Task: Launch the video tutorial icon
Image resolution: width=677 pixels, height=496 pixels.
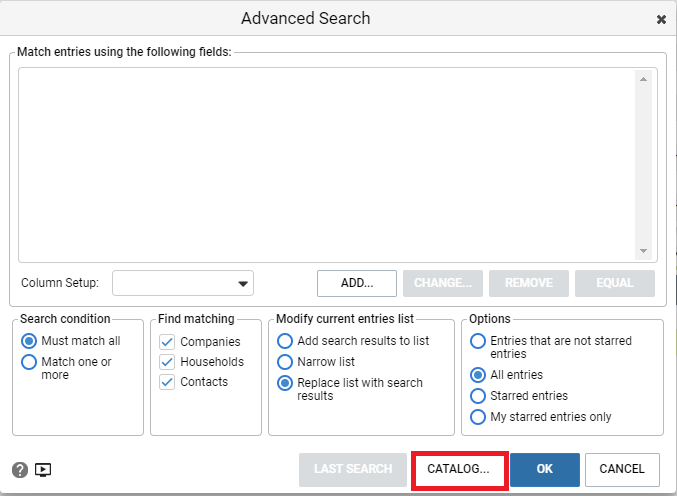Action: [43, 470]
